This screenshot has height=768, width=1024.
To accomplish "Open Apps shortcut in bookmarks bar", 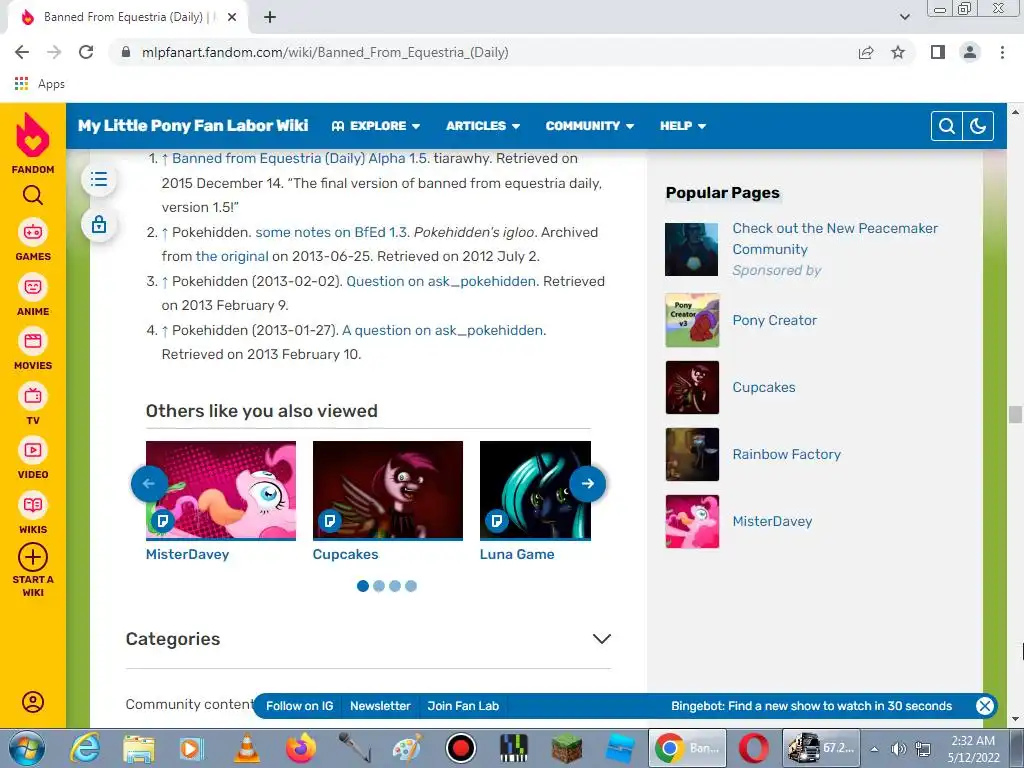I will tap(39, 84).
